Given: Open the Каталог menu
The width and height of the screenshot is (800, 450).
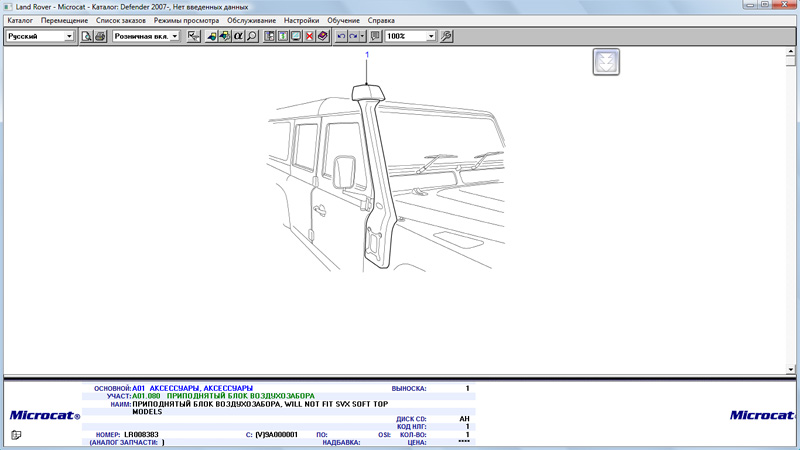Looking at the screenshot, I should point(20,20).
